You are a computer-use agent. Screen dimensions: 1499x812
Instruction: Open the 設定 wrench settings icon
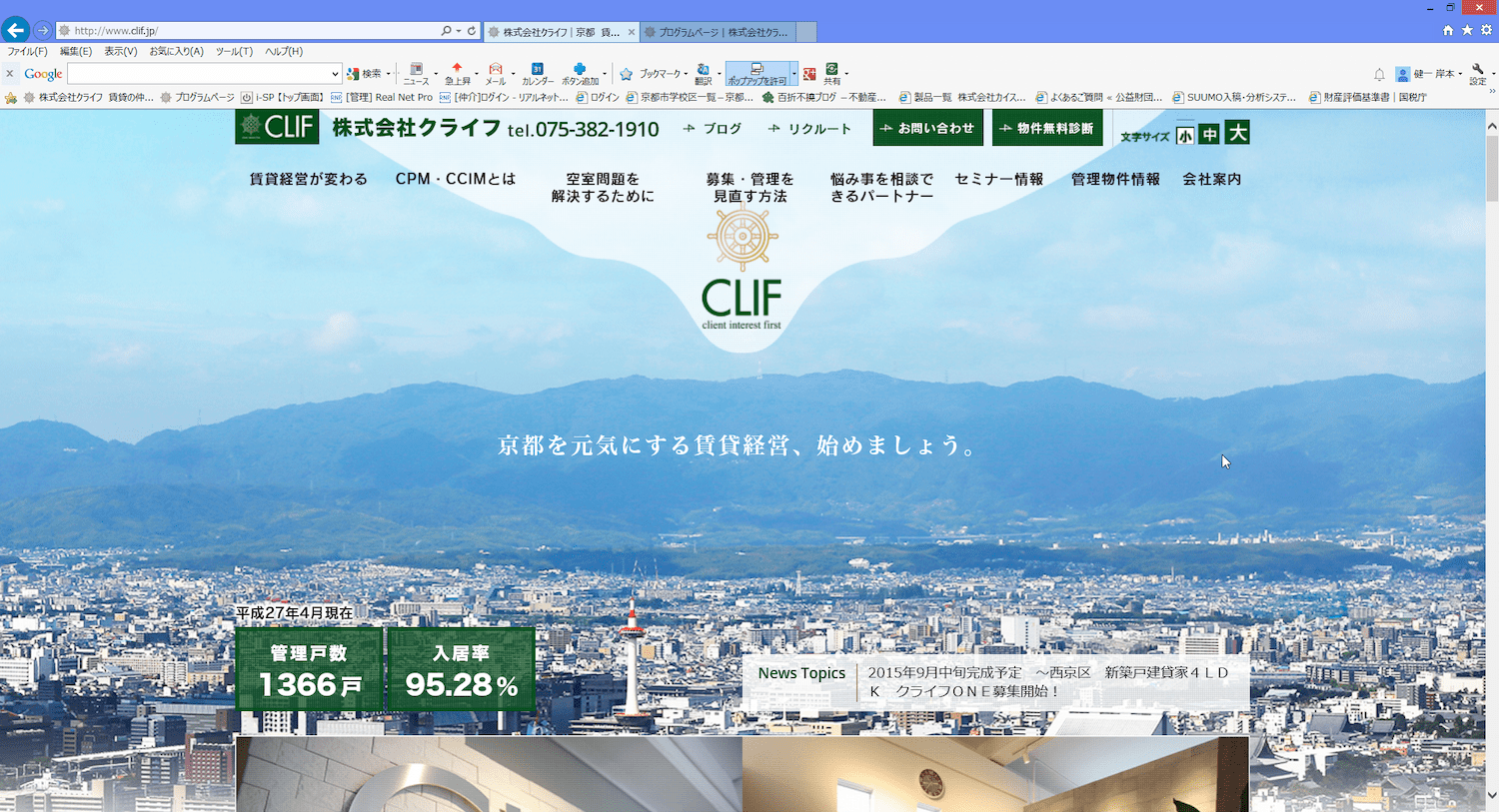point(1477,74)
